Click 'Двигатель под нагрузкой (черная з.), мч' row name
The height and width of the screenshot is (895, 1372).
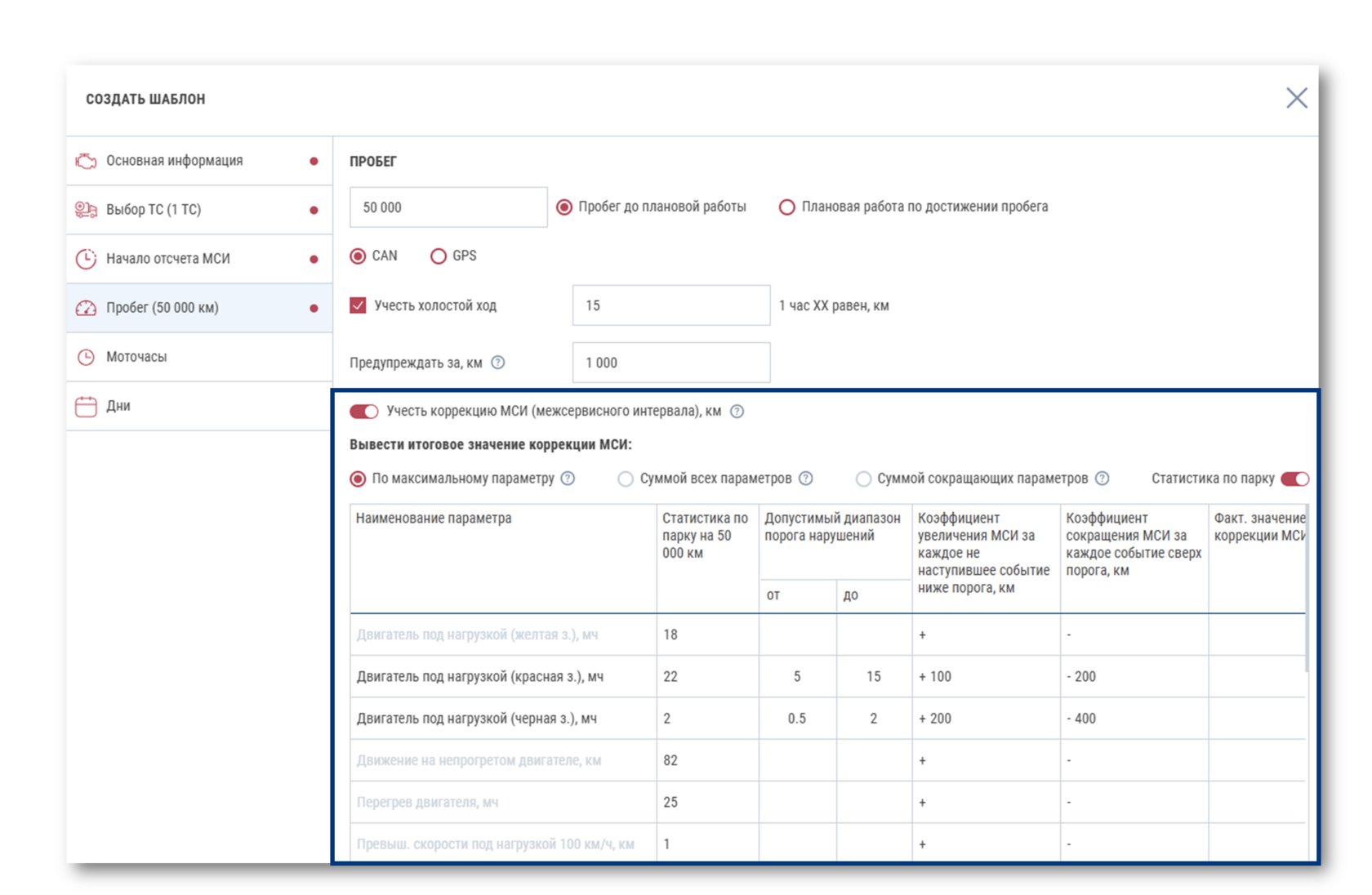point(477,719)
